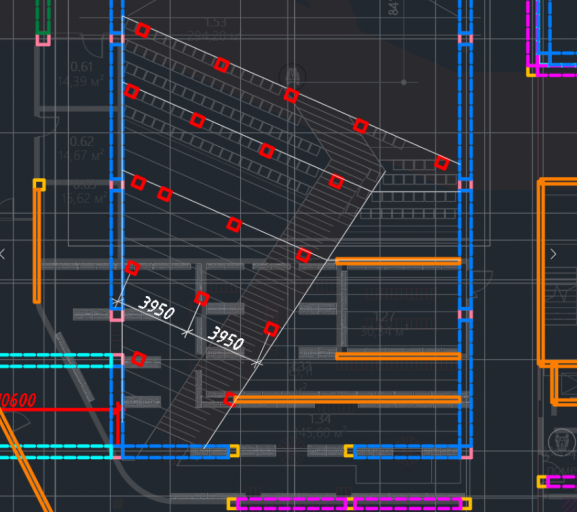Click room number label 1.34

click(x=320, y=419)
